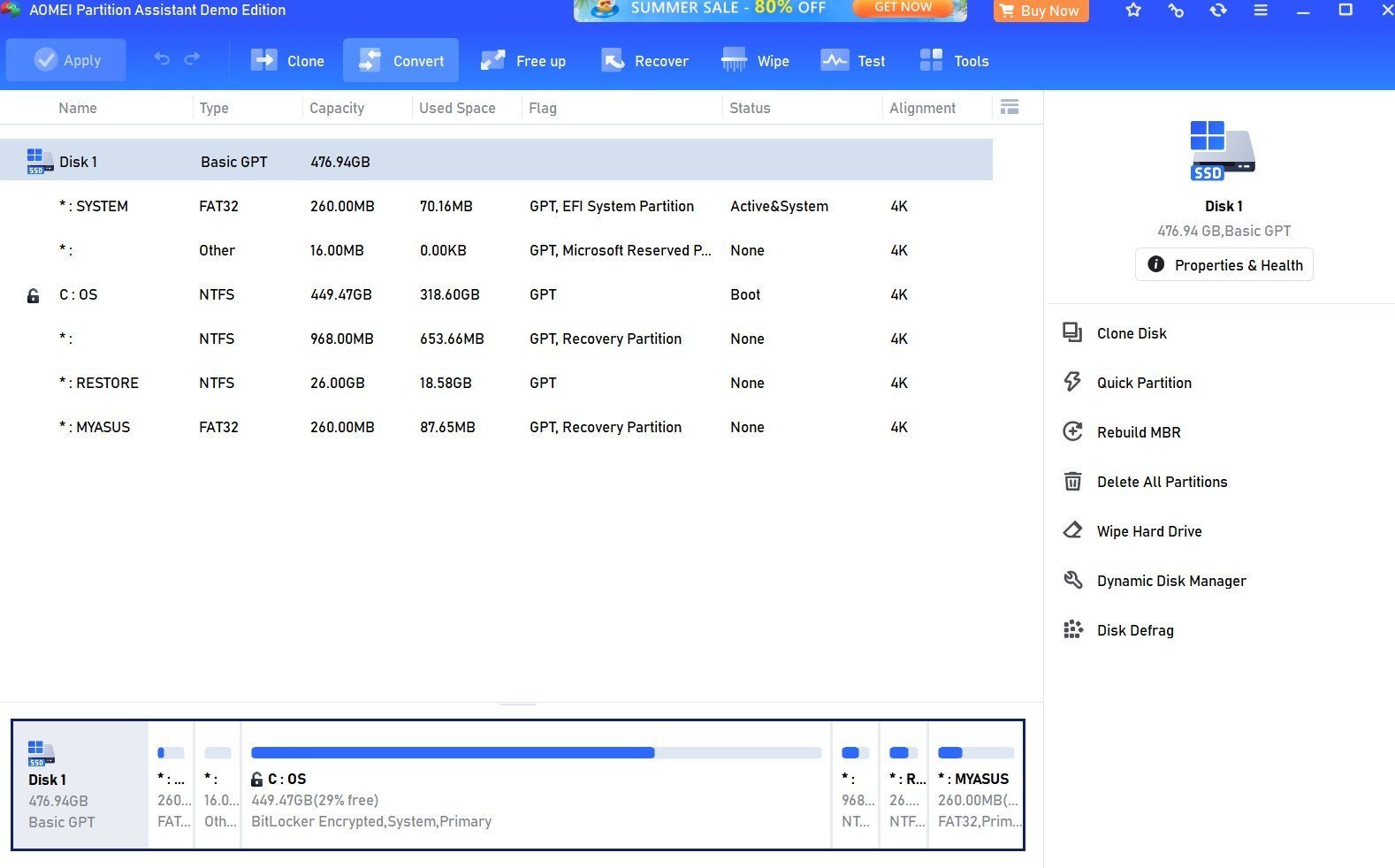The image size is (1395, 868).
Task: Select the 26GB RESTORE block in disk map
Action: click(903, 785)
